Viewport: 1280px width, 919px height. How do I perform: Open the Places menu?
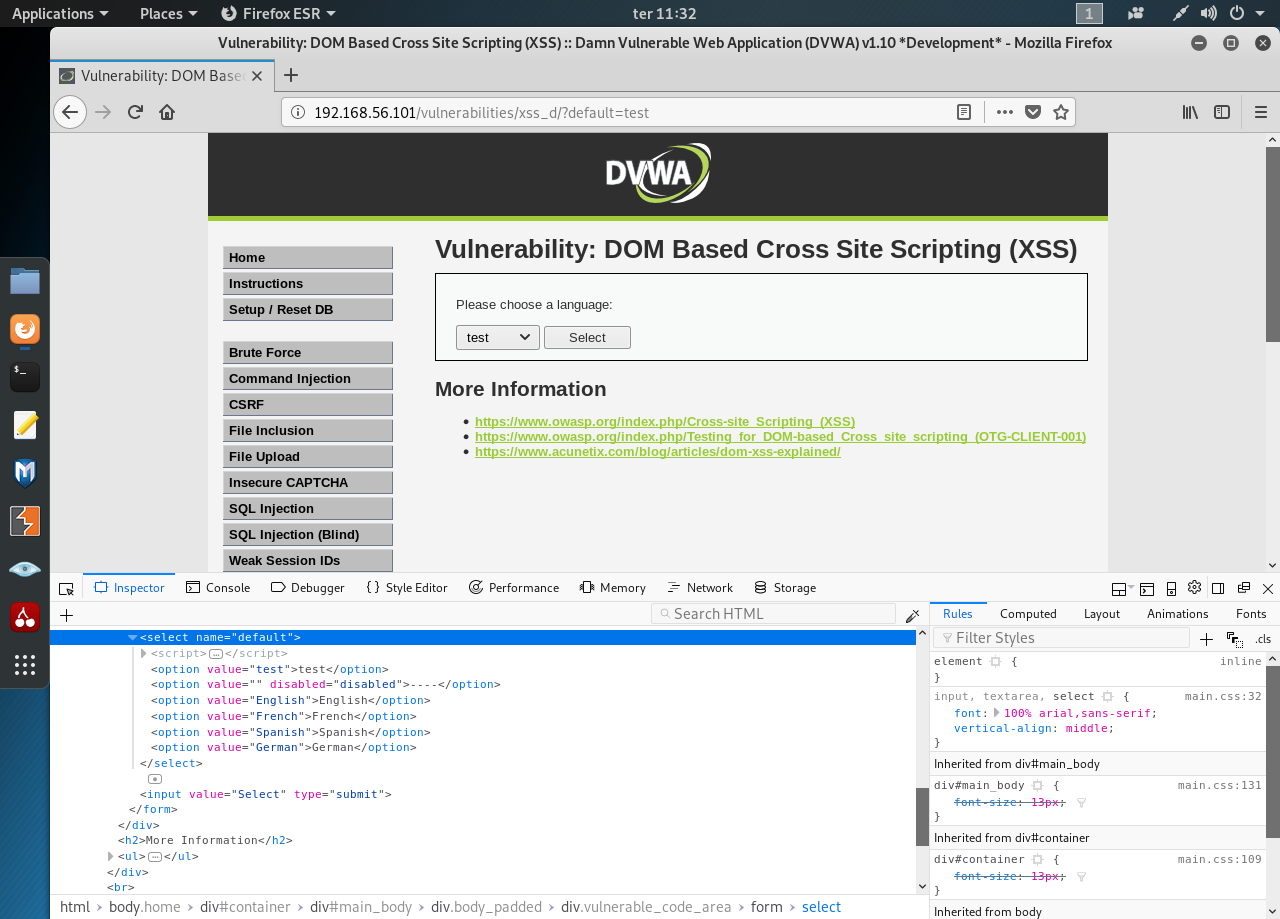(x=168, y=13)
